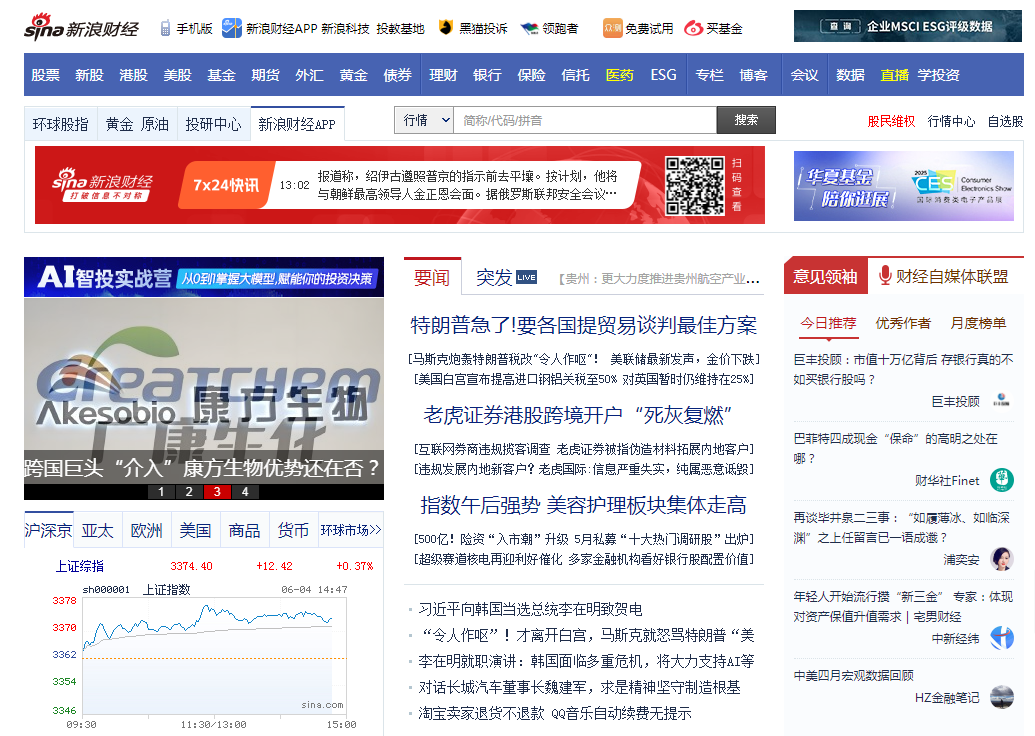Click carousel slide indicator 4
The height and width of the screenshot is (736, 1035).
coord(245,492)
